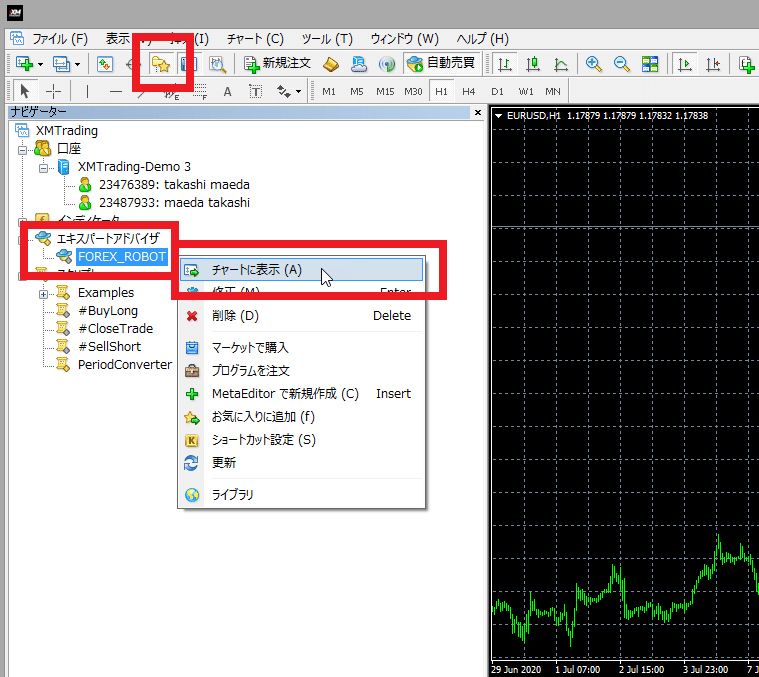The height and width of the screenshot is (677, 759).
Task: Choose プログラムを注文 in context menu
Action: tap(301, 371)
